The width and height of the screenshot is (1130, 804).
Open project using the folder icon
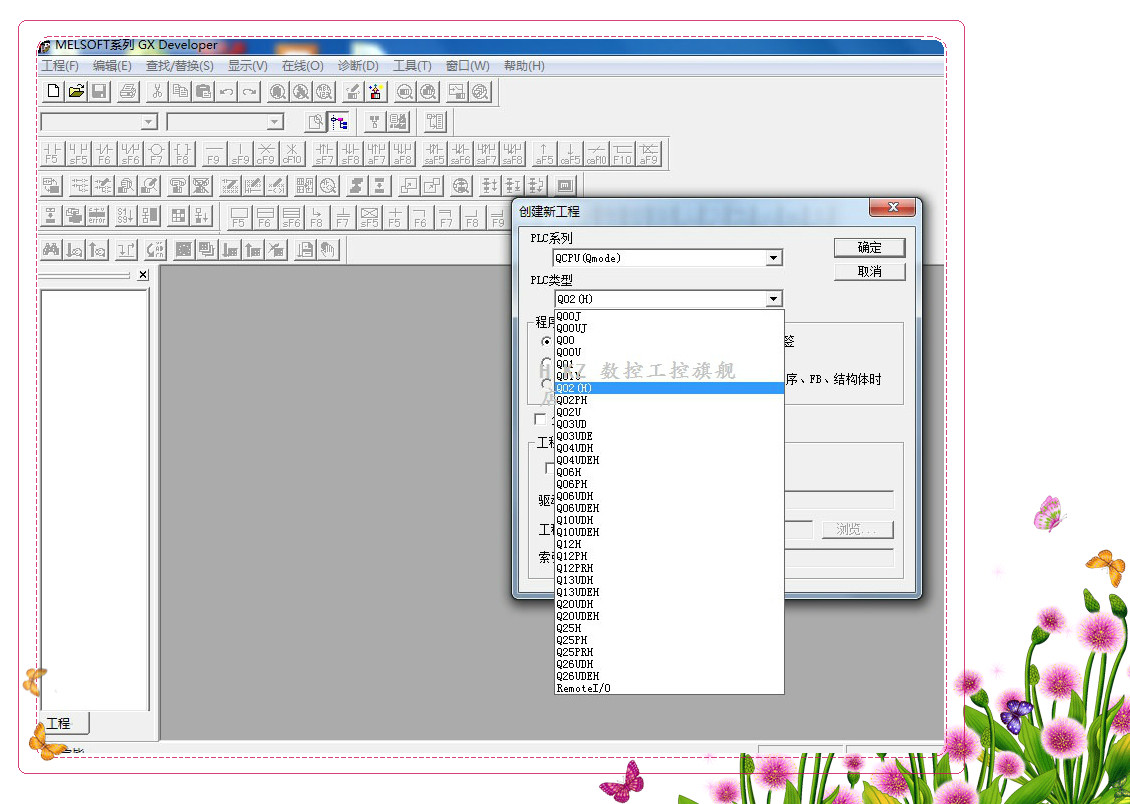[76, 91]
